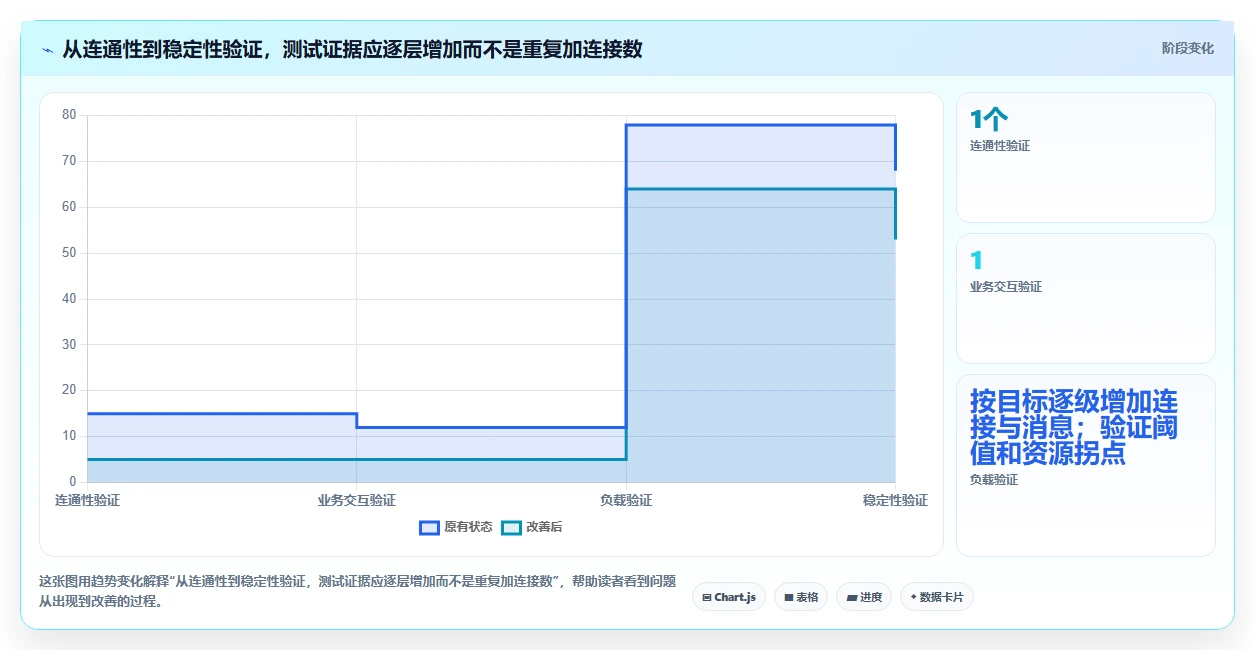Click the icon inside the 进度 tag
The image size is (1255, 650).
click(851, 597)
